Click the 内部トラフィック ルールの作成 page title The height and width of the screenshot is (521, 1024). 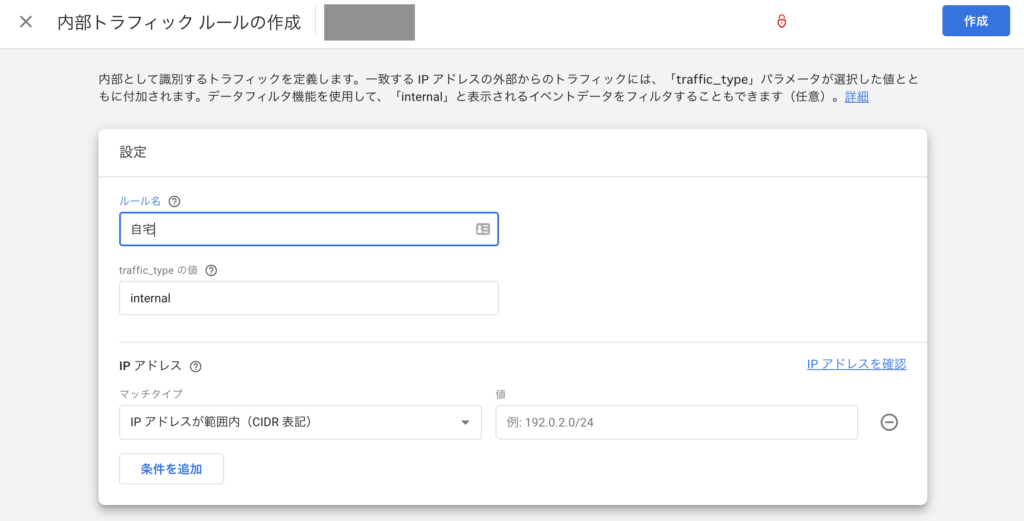click(179, 22)
